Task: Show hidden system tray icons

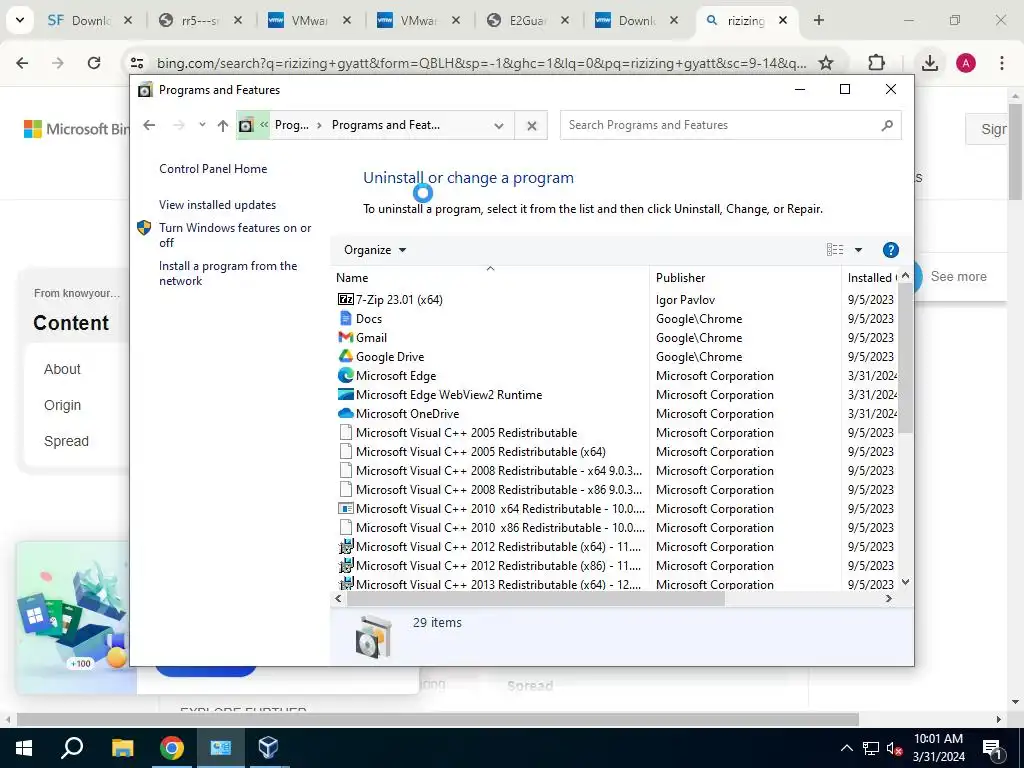Action: 846,749
